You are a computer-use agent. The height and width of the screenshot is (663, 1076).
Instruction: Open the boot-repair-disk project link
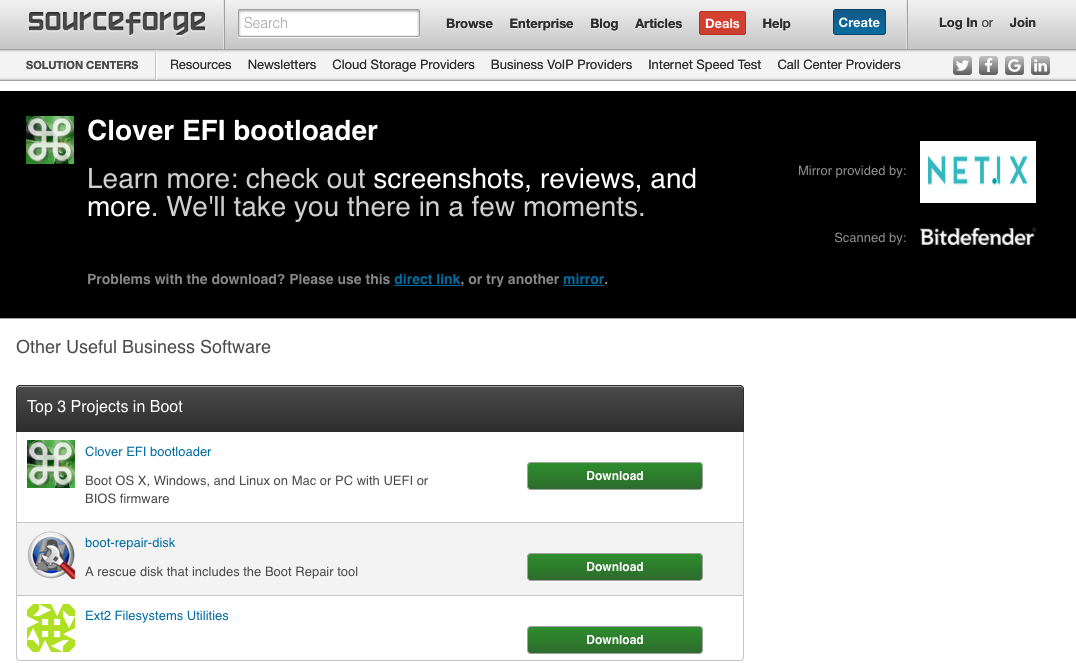130,543
